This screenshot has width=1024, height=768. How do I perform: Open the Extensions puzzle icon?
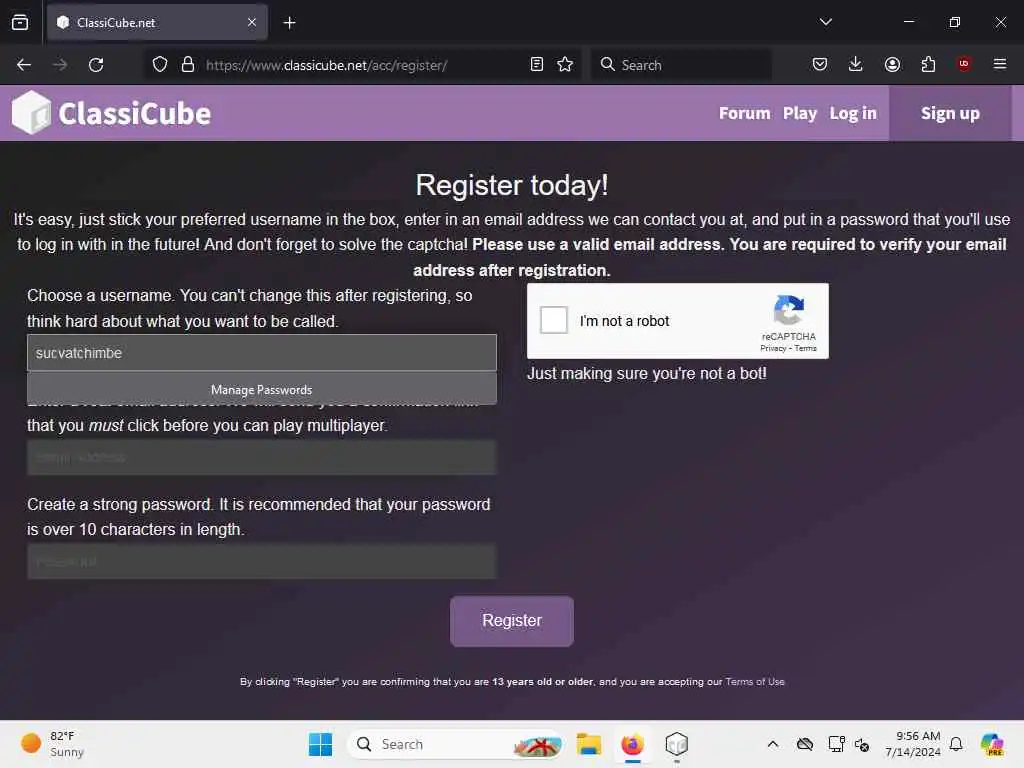[x=928, y=64]
